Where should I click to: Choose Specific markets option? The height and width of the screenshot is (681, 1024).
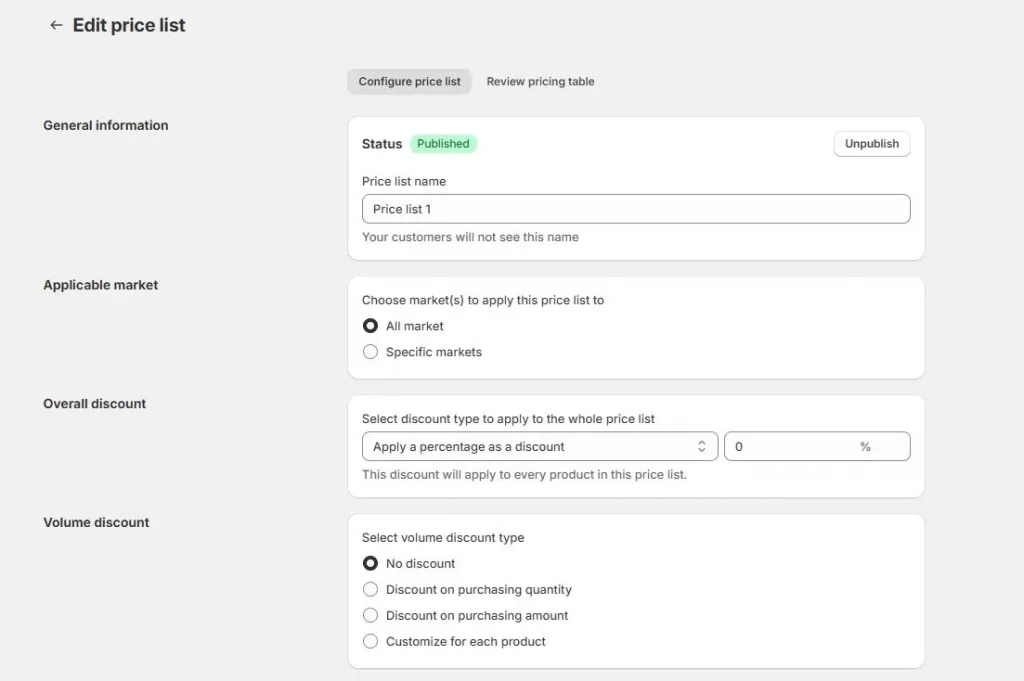370,351
